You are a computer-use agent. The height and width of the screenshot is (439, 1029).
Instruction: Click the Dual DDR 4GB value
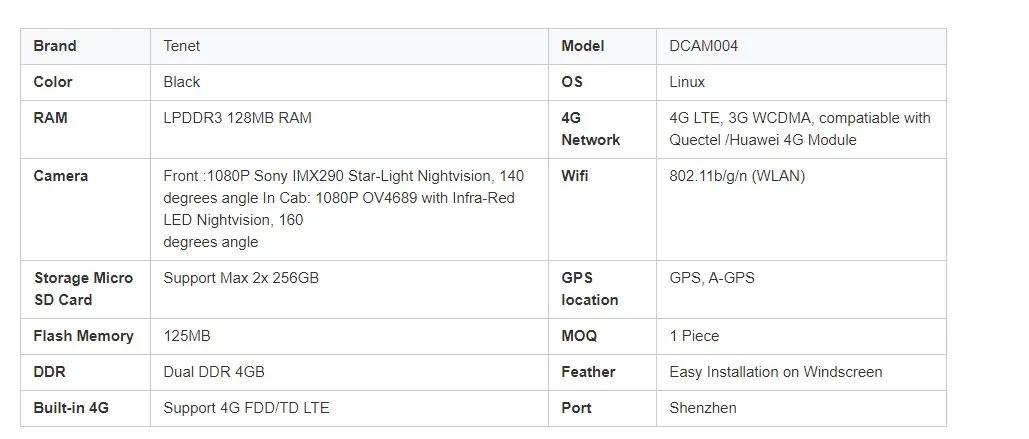click(x=214, y=372)
